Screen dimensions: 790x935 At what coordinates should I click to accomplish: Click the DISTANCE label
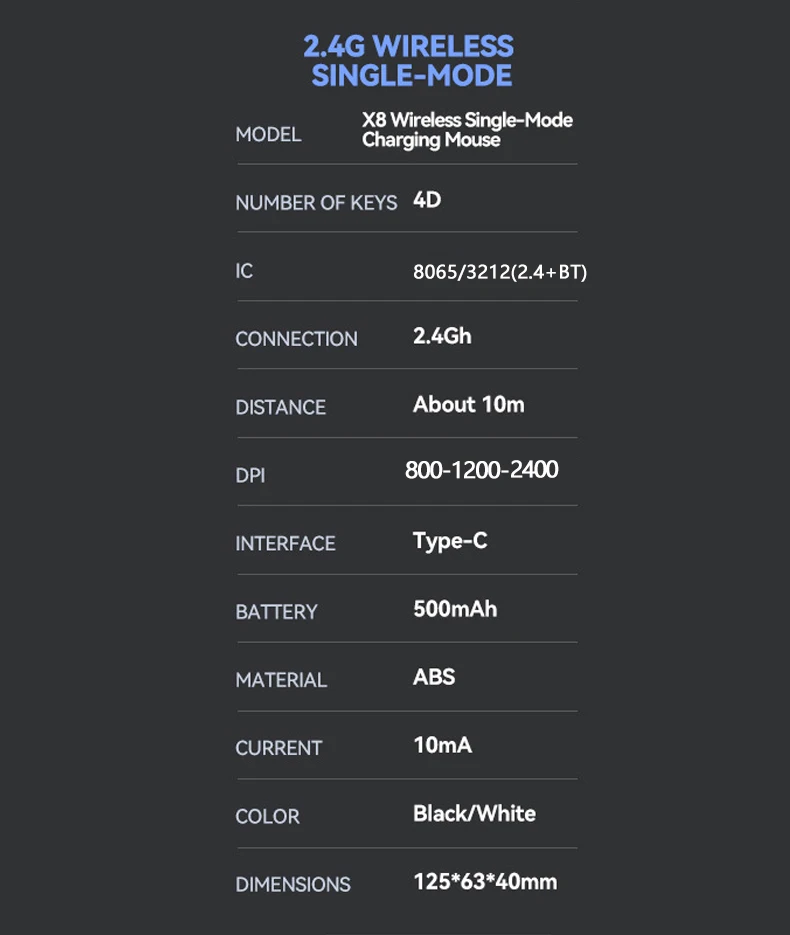tap(280, 407)
